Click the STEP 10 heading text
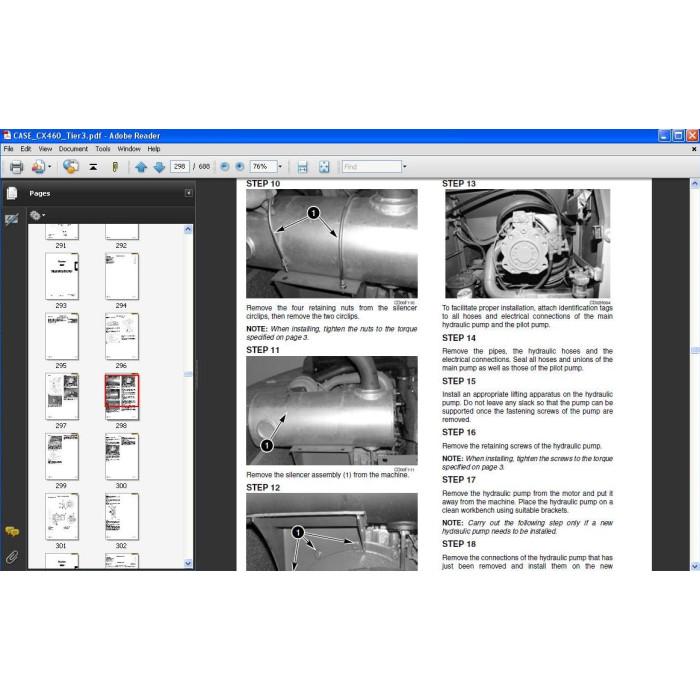The width and height of the screenshot is (700, 700). click(263, 184)
